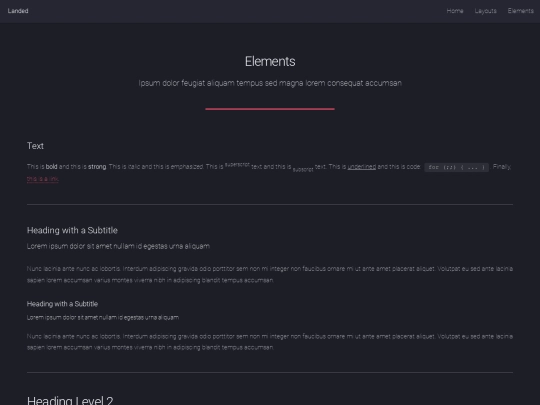Screen dimensions: 540x405
Task: Click the underlined word 'underlined'
Action: click(x=362, y=167)
